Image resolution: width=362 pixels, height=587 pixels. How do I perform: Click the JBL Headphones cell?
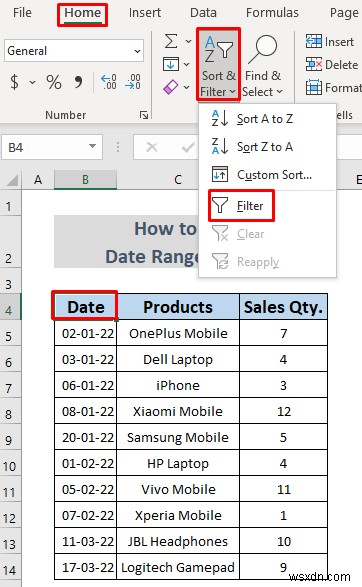(178, 541)
